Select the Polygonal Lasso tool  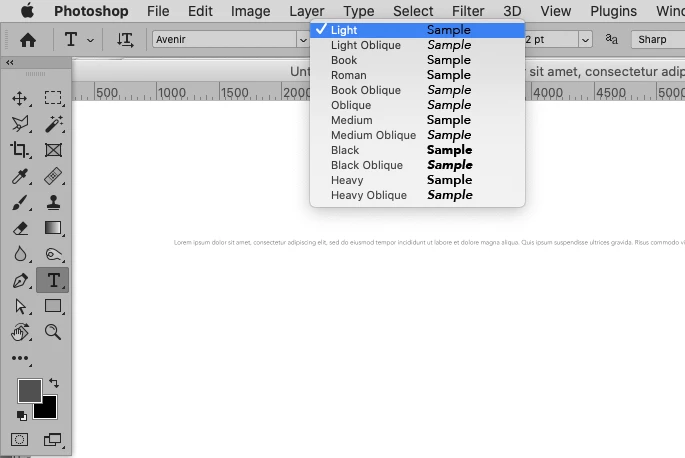20,124
